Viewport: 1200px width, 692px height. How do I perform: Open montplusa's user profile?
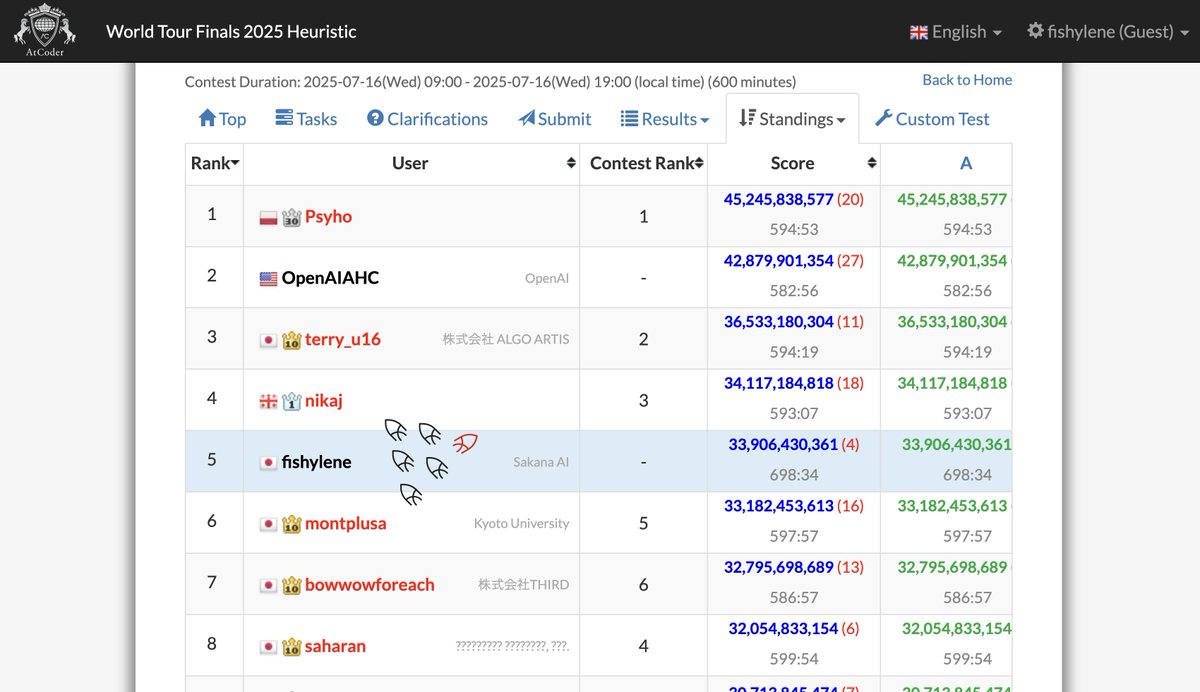[345, 523]
